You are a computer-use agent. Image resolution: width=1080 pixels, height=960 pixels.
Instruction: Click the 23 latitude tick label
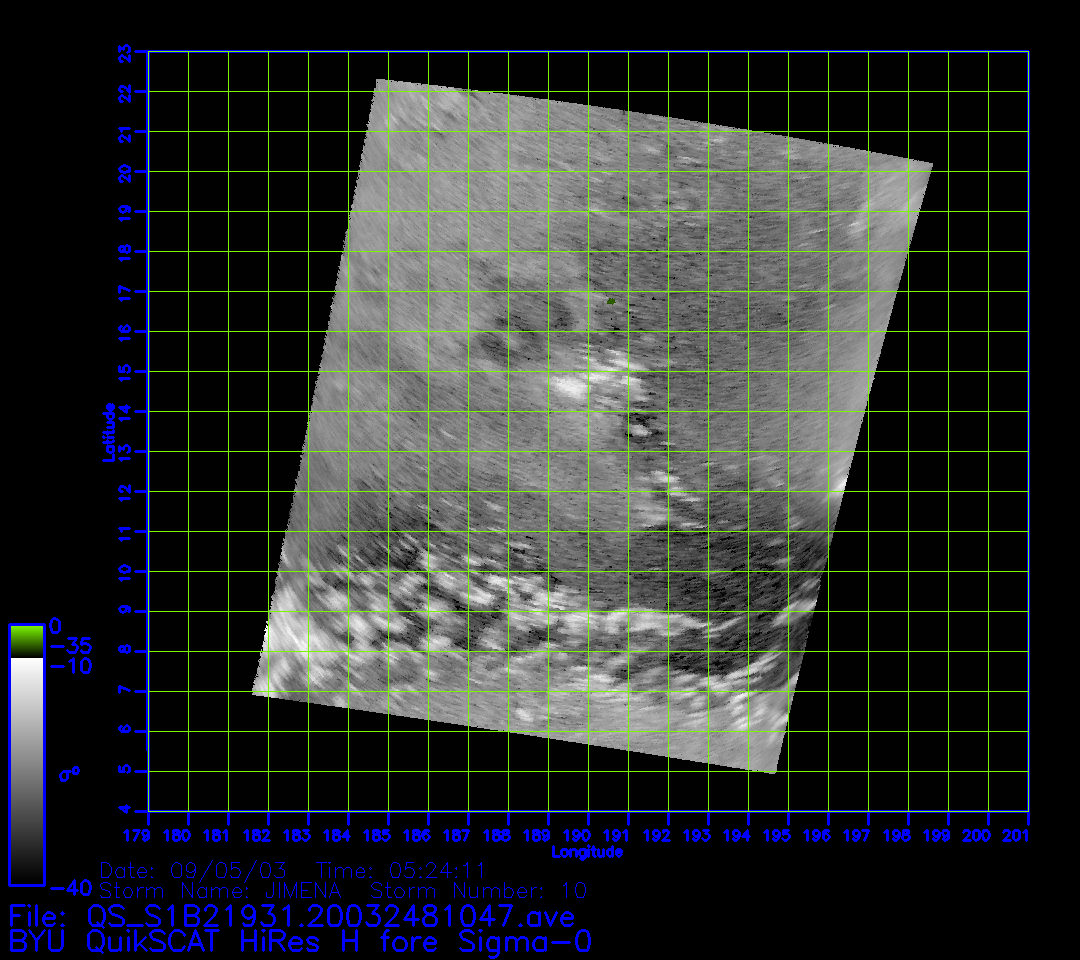pyautogui.click(x=124, y=52)
